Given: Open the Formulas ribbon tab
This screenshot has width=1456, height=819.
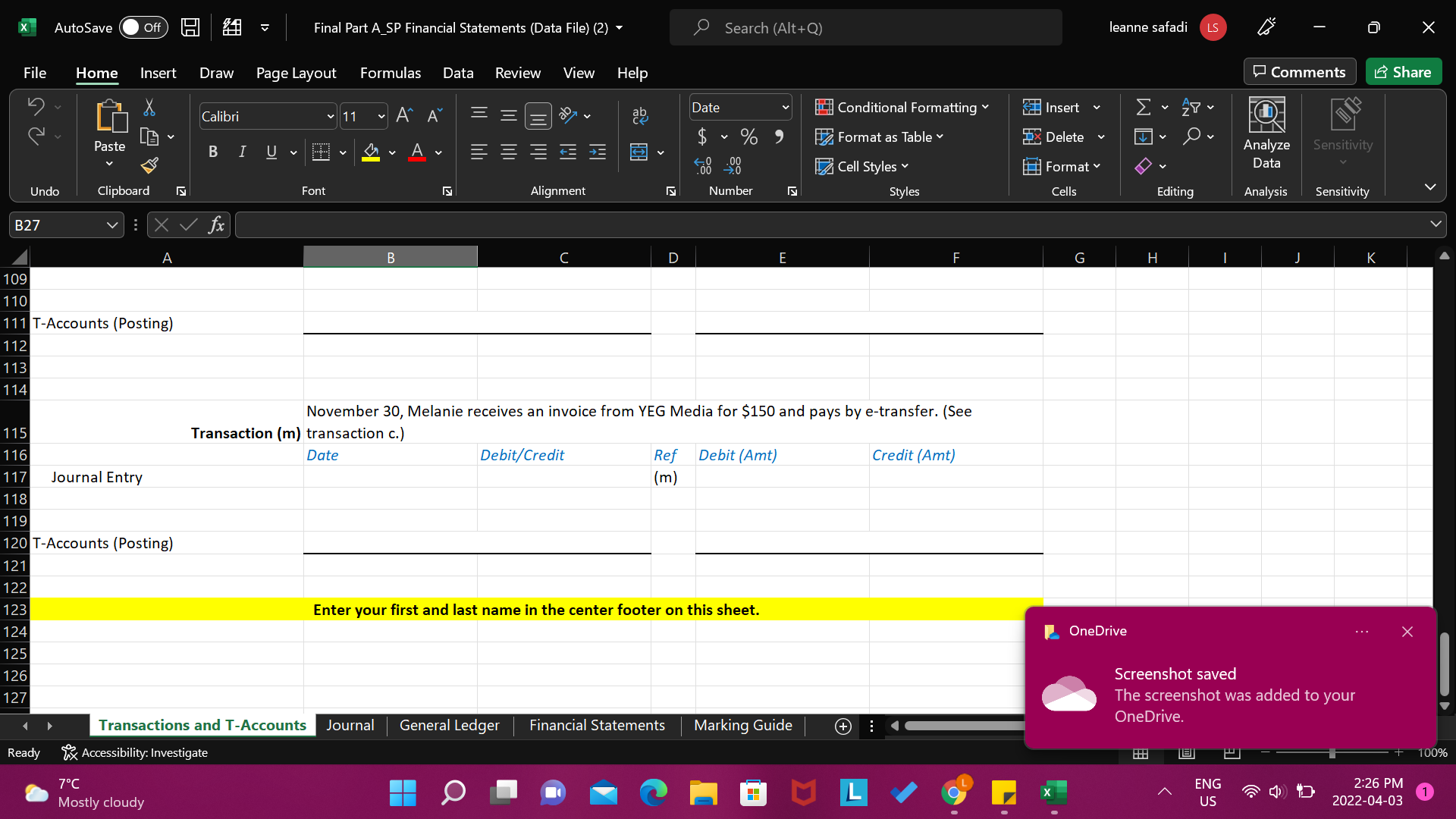Looking at the screenshot, I should (x=390, y=73).
